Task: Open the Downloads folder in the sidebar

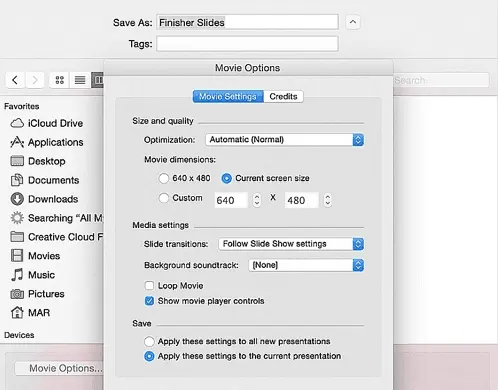Action: coord(44,199)
